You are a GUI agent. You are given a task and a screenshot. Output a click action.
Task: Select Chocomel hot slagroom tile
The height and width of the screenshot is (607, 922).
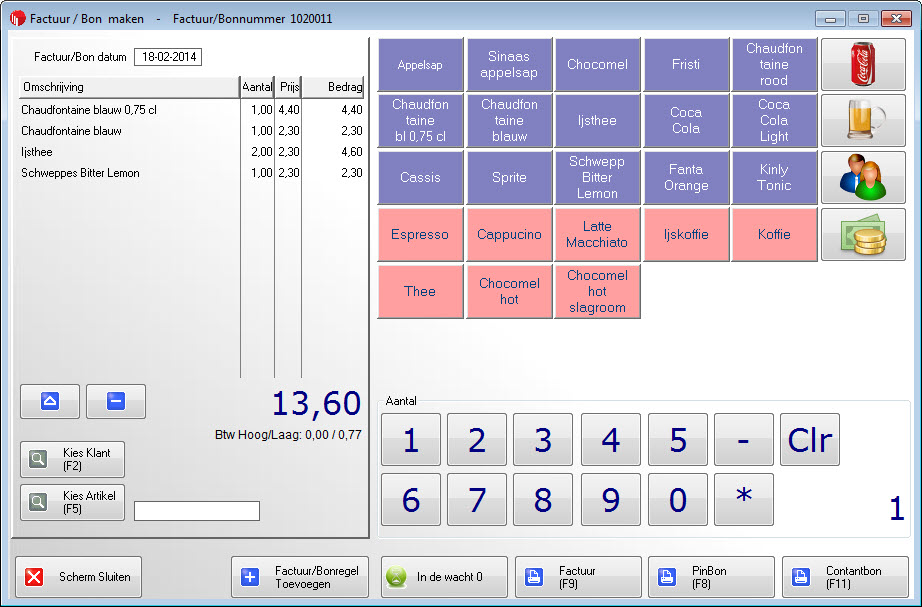click(x=597, y=291)
